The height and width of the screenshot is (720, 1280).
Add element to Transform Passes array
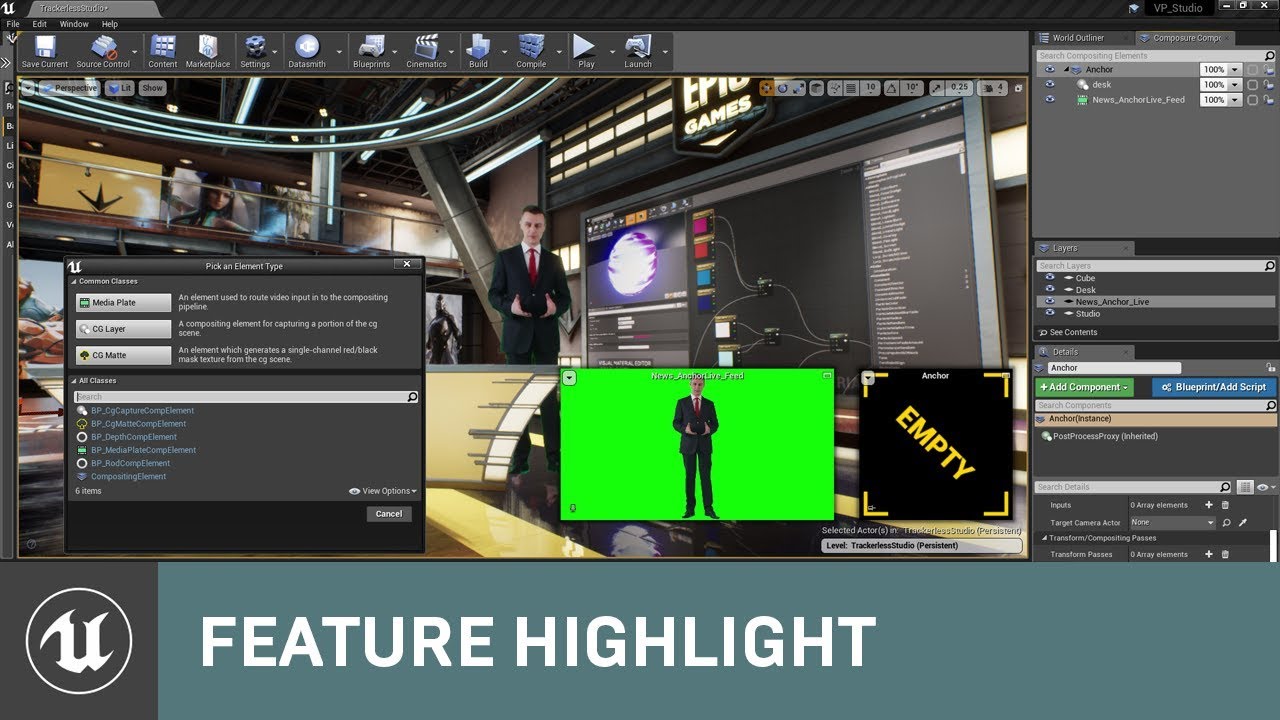coord(1209,554)
